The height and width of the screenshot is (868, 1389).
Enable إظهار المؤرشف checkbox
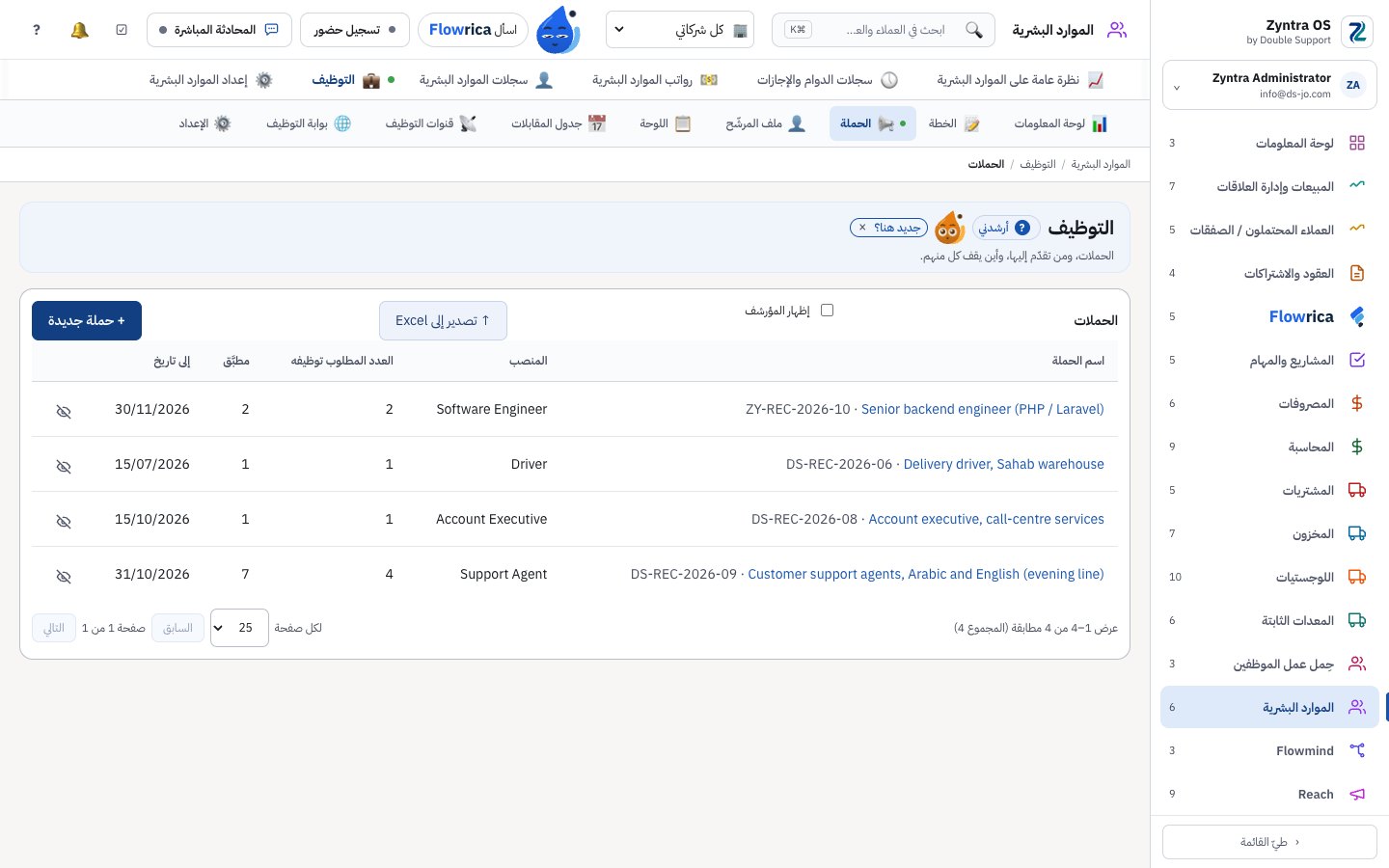(x=827, y=311)
